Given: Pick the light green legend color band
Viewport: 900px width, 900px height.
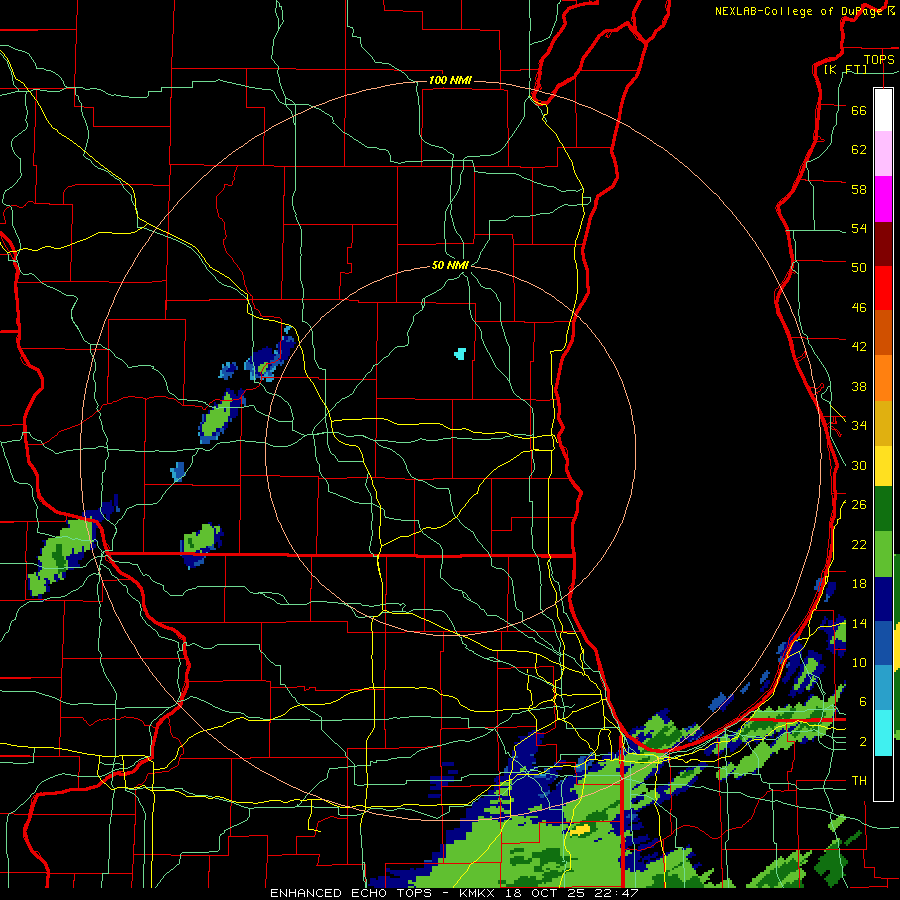Looking at the screenshot, I should (x=883, y=554).
